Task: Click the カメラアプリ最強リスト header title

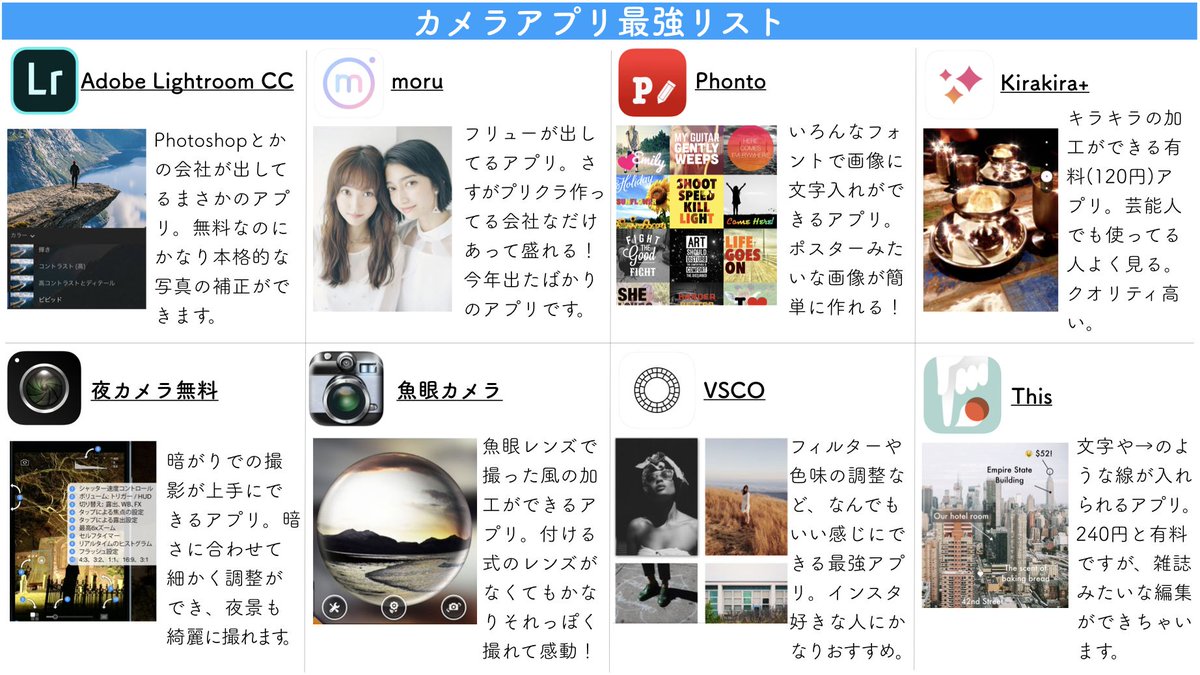Action: coord(599,21)
